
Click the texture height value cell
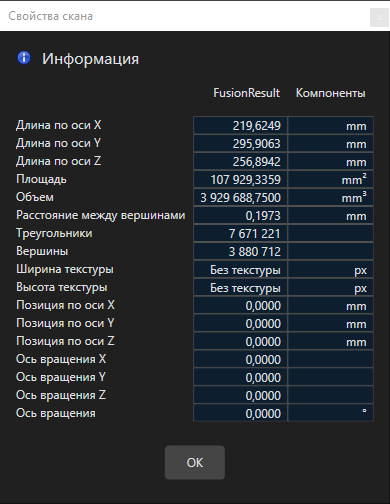click(240, 288)
